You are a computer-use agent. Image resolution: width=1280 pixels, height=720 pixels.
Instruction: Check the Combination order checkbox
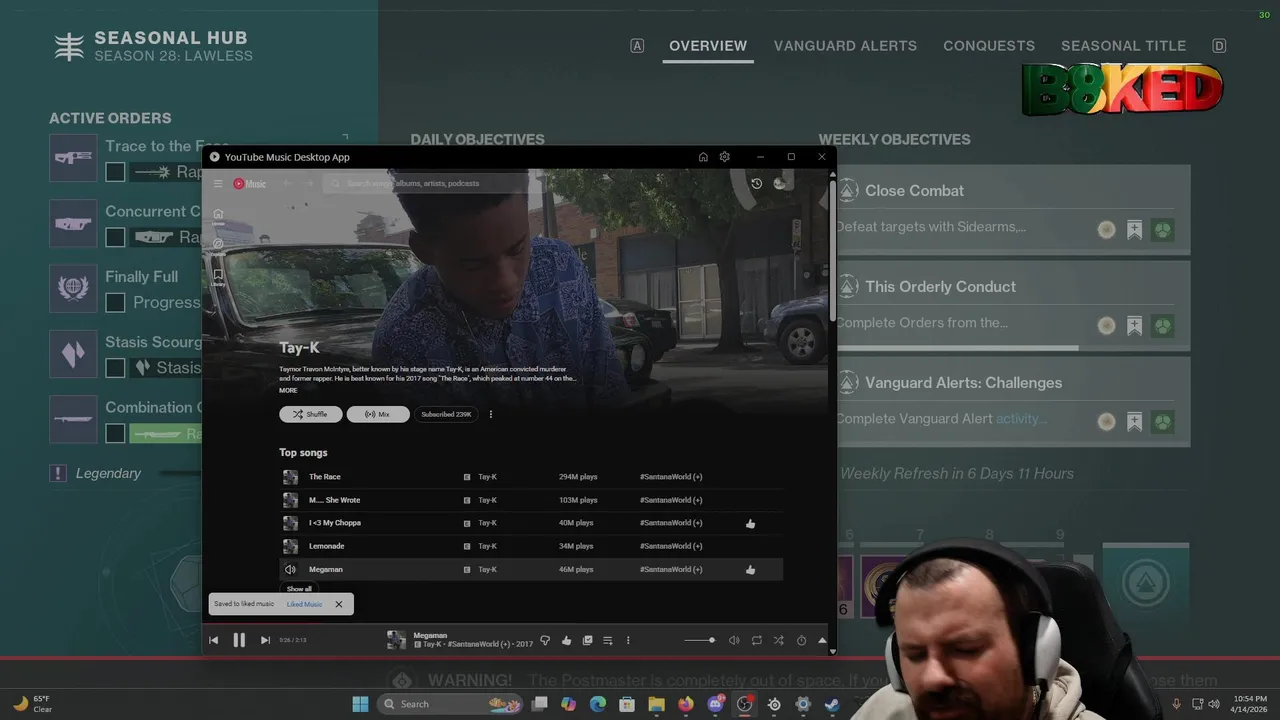(x=115, y=433)
